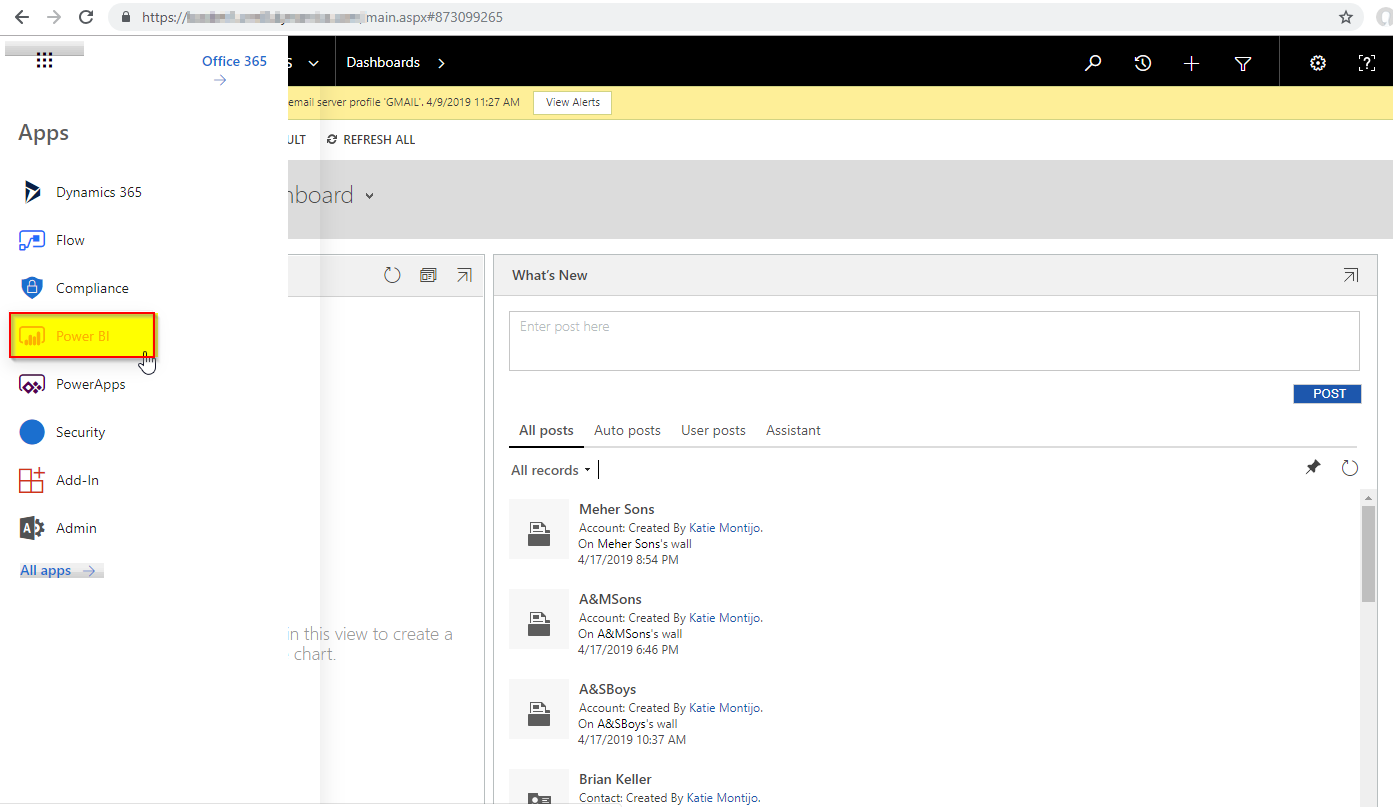The image size is (1393, 807).
Task: Pin the activity wall with pushpin icon
Action: (1313, 468)
